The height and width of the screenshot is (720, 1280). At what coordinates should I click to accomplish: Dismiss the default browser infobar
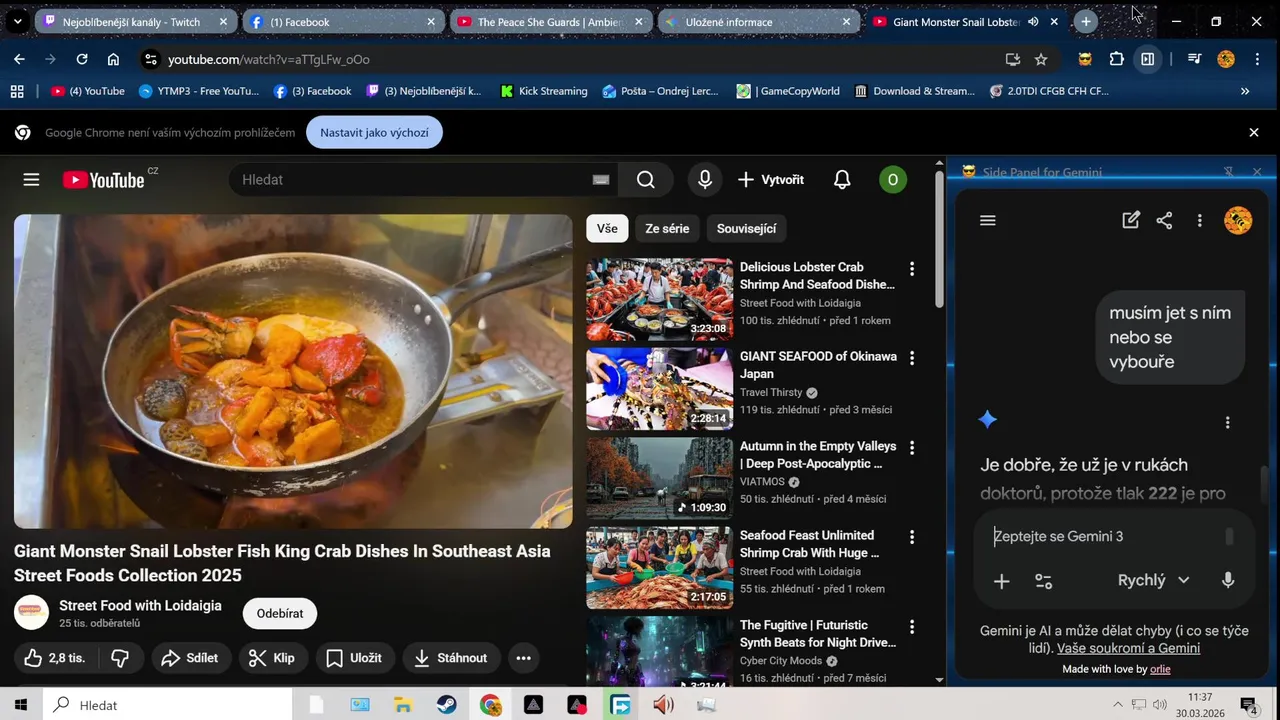[x=1254, y=132]
